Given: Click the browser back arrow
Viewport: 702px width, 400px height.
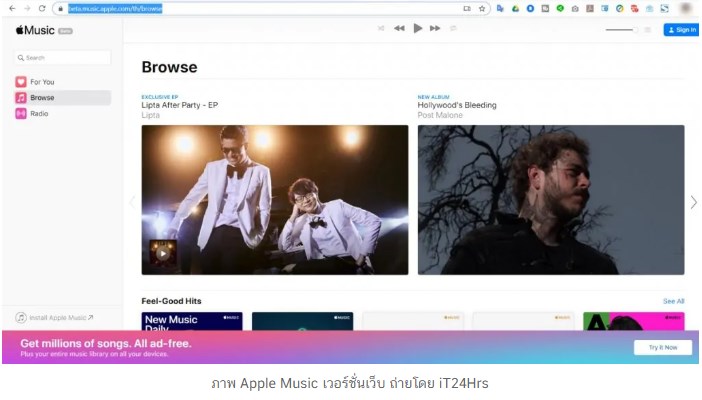Looking at the screenshot, I should click(x=12, y=9).
